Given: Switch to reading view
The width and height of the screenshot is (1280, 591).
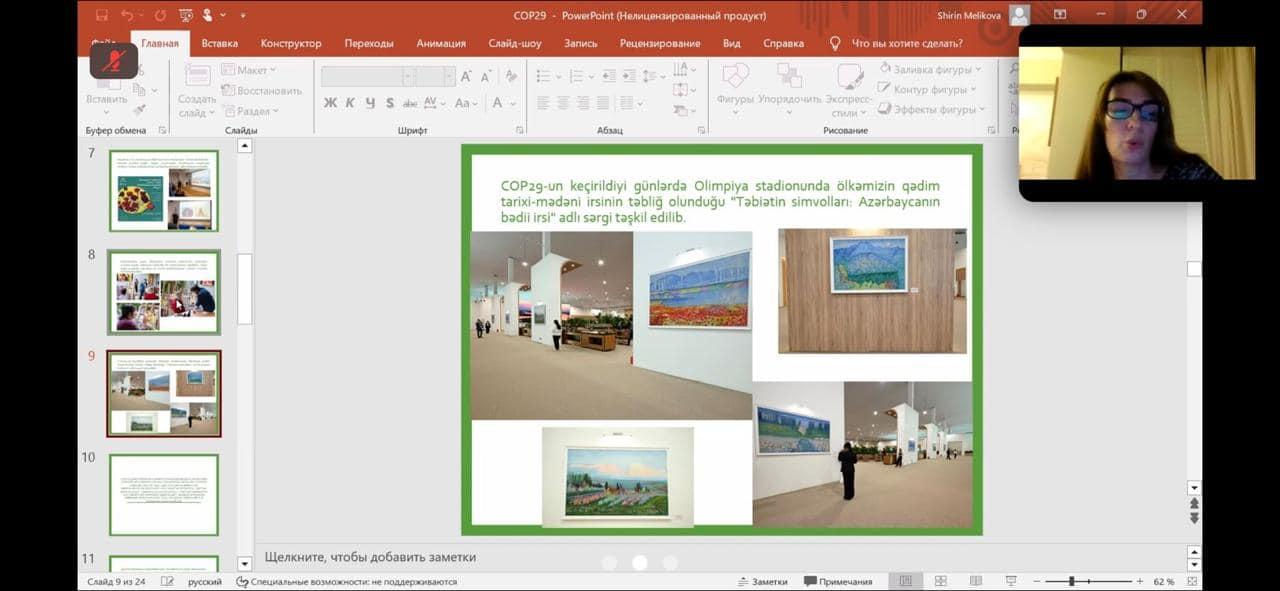Looking at the screenshot, I should click(x=975, y=581).
